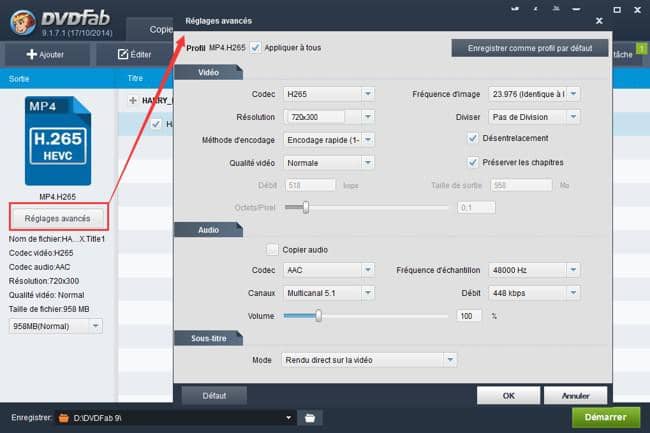Click the Éditer button
The height and width of the screenshot is (433, 650).
coord(134,54)
